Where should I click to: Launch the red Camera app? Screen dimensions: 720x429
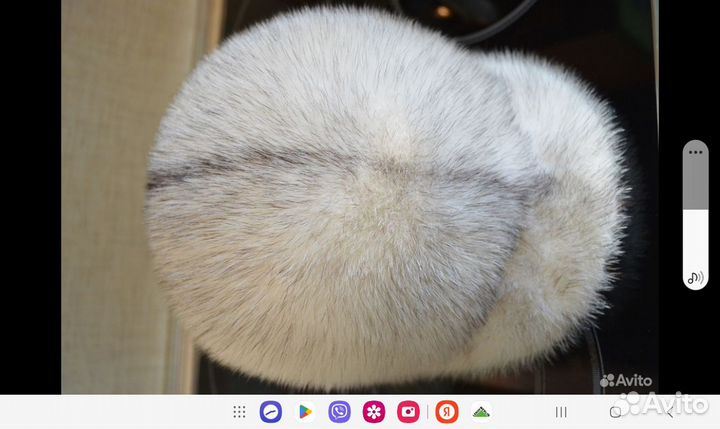(408, 412)
